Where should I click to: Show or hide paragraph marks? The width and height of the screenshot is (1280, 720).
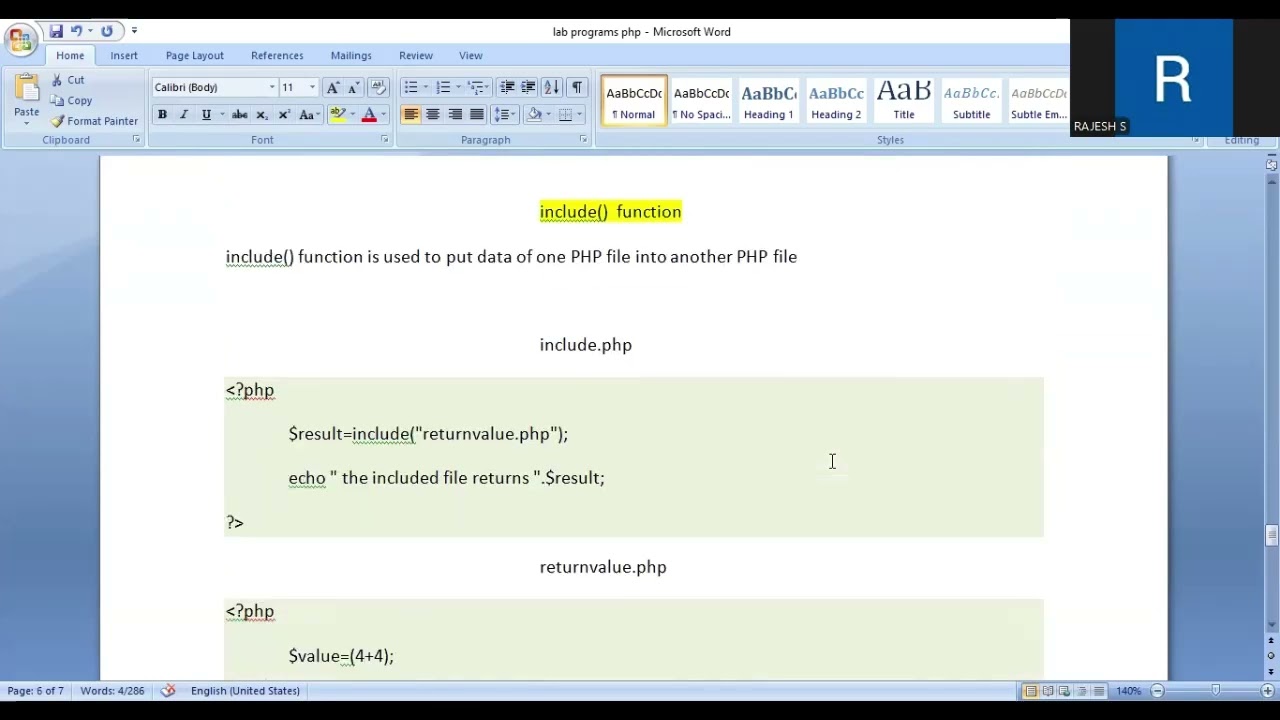point(577,88)
